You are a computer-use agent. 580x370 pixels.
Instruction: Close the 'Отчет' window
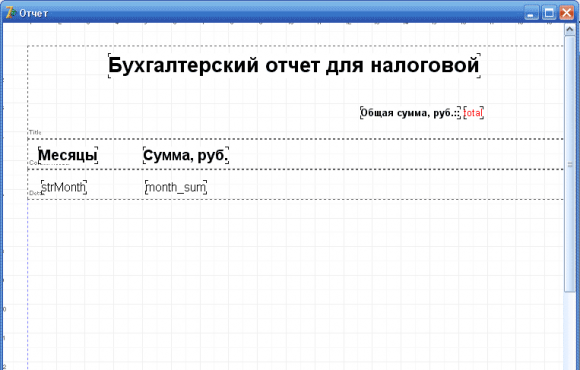point(567,13)
